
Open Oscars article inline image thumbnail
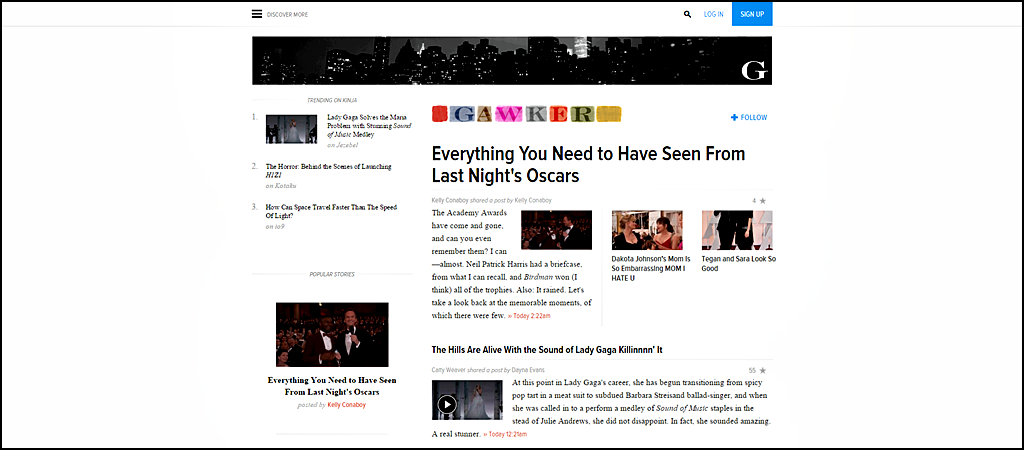coord(556,230)
